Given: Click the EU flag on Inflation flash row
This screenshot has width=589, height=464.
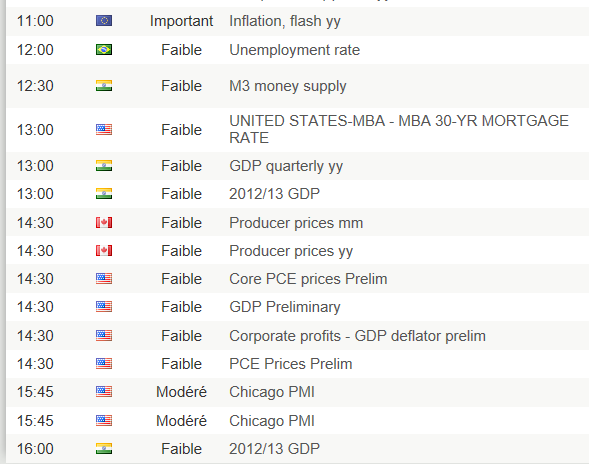Looking at the screenshot, I should (x=104, y=20).
